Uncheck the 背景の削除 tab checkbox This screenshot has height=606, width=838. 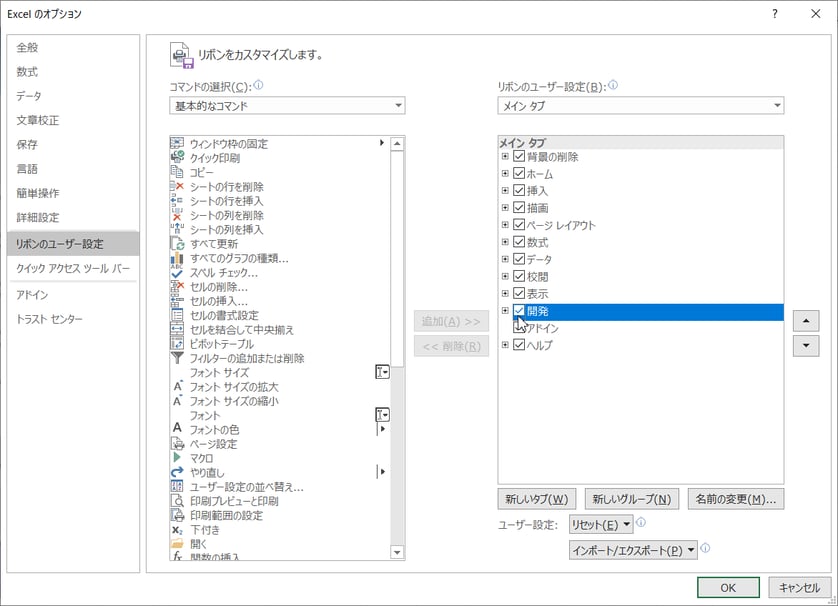click(518, 156)
